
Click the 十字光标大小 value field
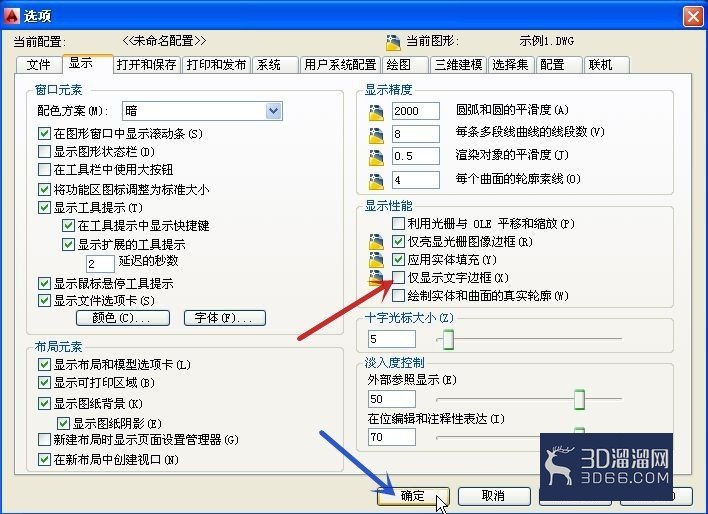(391, 339)
